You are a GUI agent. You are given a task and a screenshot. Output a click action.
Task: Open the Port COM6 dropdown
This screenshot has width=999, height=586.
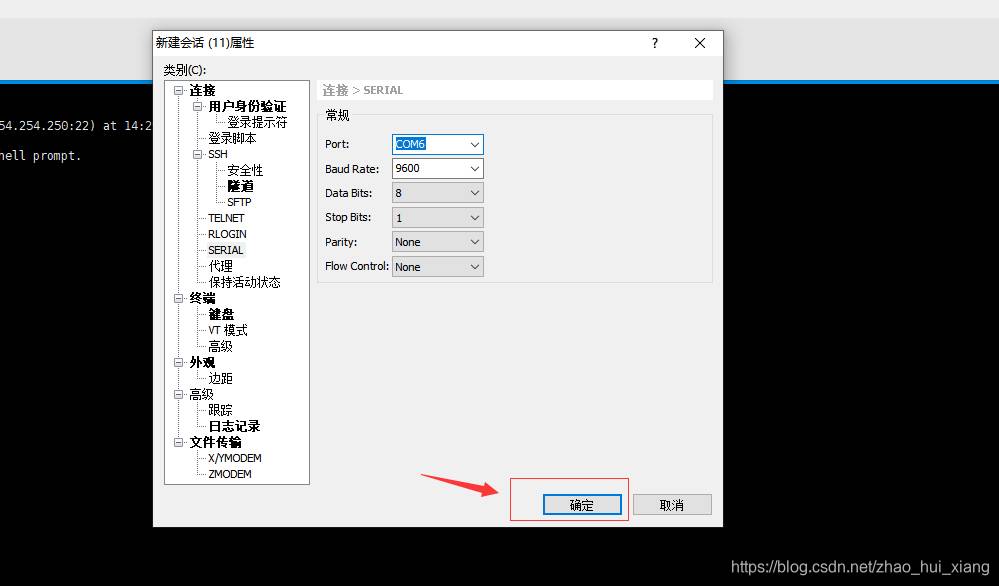click(475, 145)
